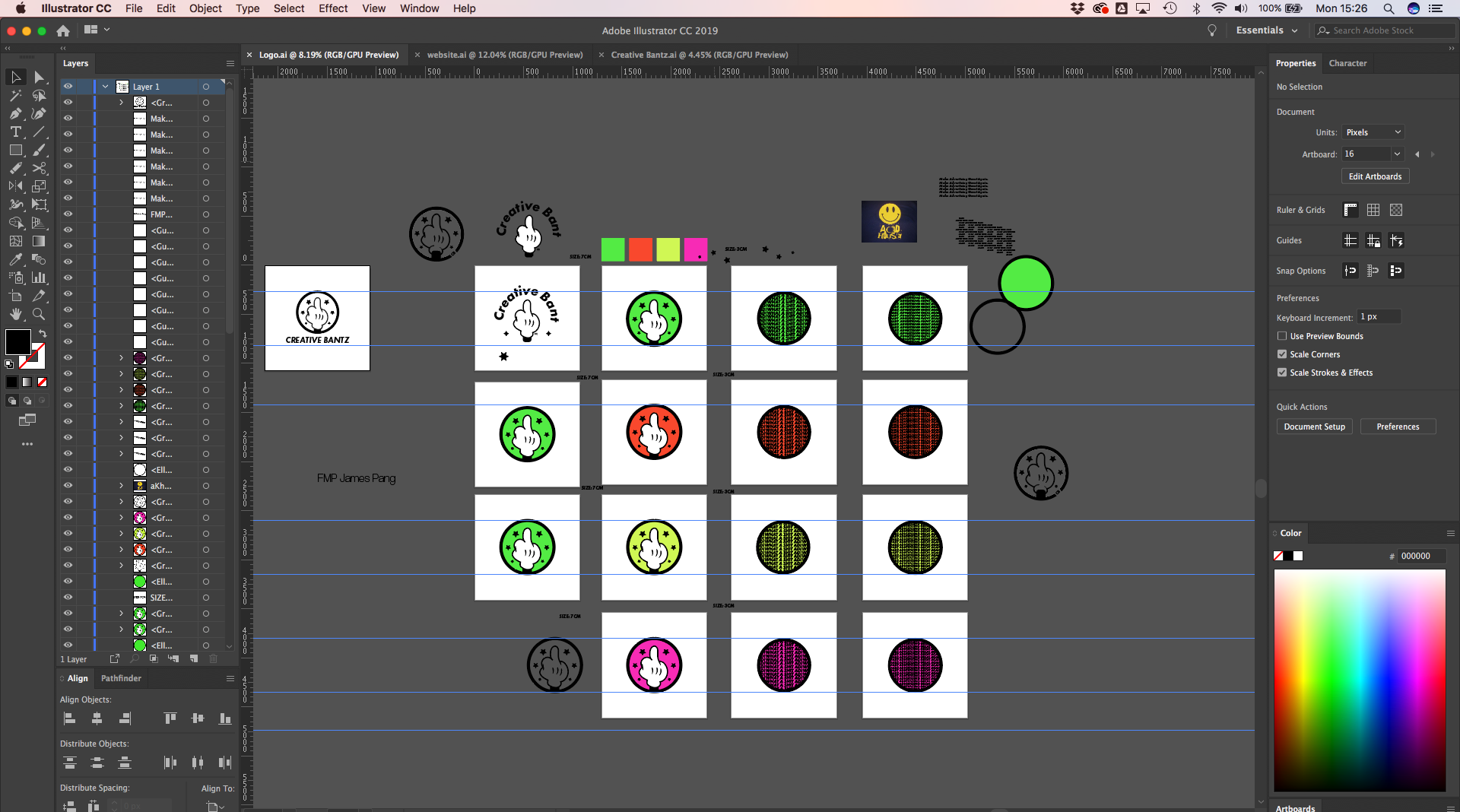Collapse Layer 1 in Layers panel

(105, 87)
